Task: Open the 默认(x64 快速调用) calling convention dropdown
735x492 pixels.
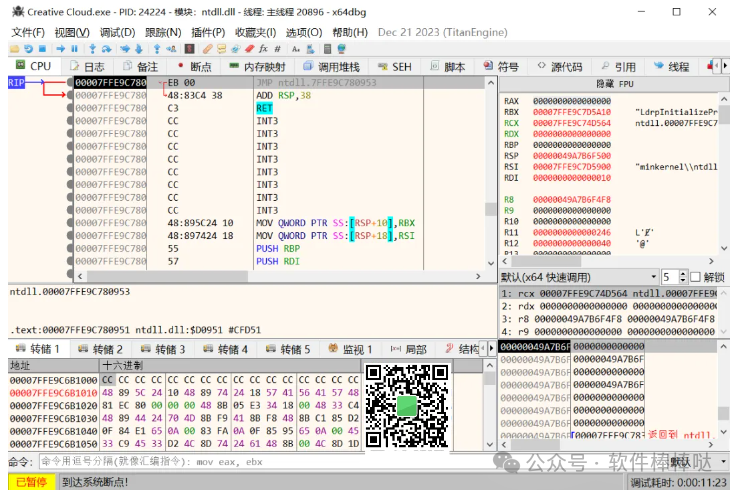Action: tap(578, 277)
